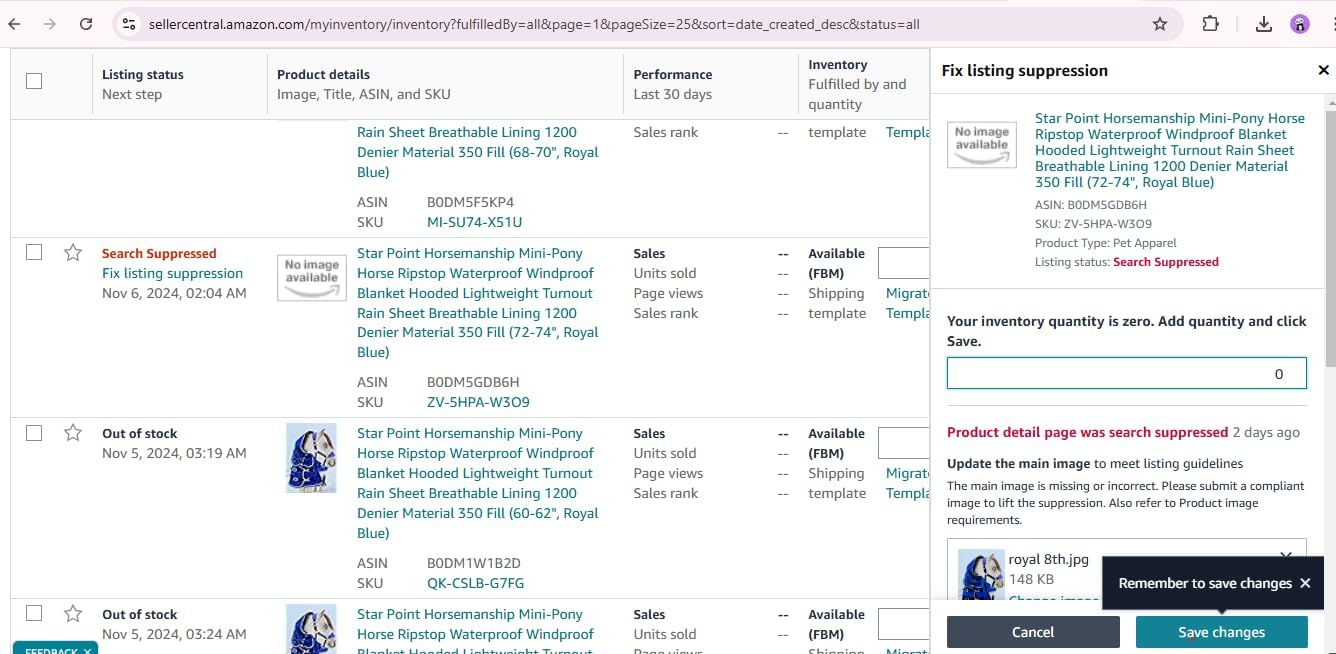Click the 'Fix listing suppression' link

[172, 273]
